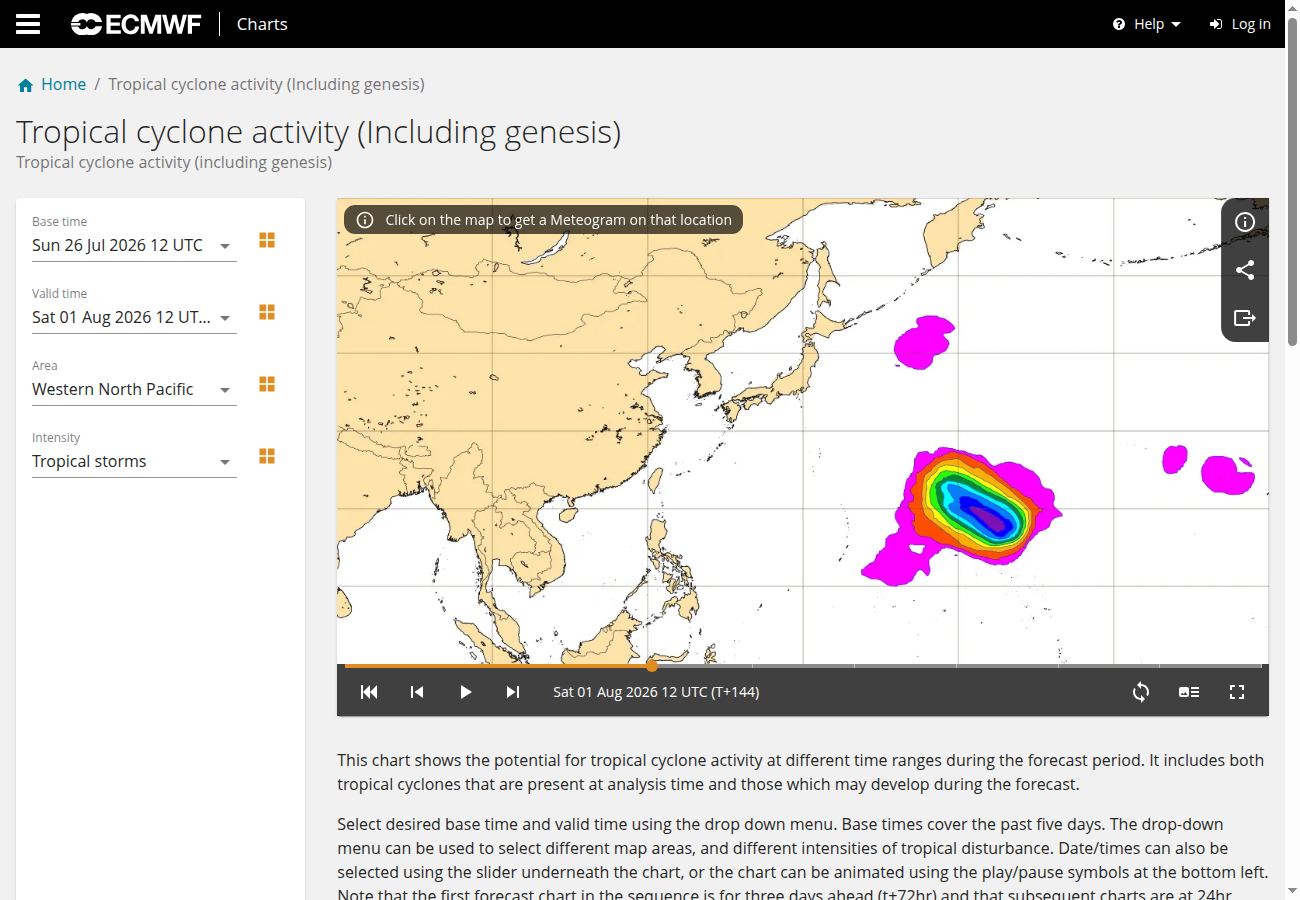
Task: Jump to first frame of animation
Action: pyautogui.click(x=369, y=692)
